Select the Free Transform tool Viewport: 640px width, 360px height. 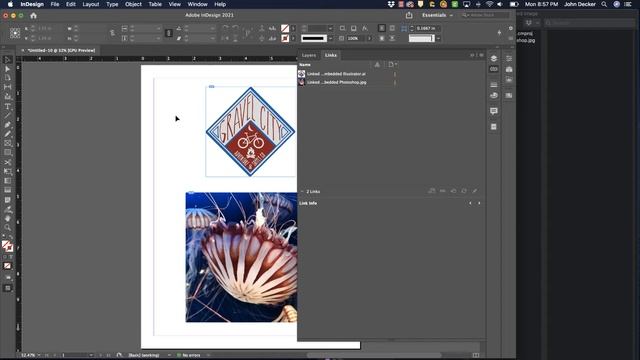[7, 171]
